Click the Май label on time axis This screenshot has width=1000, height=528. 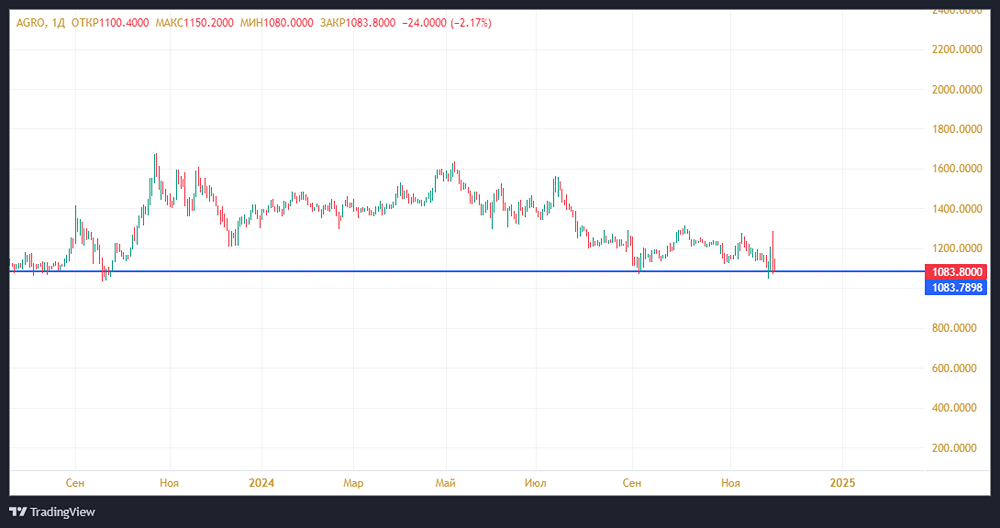tap(445, 483)
